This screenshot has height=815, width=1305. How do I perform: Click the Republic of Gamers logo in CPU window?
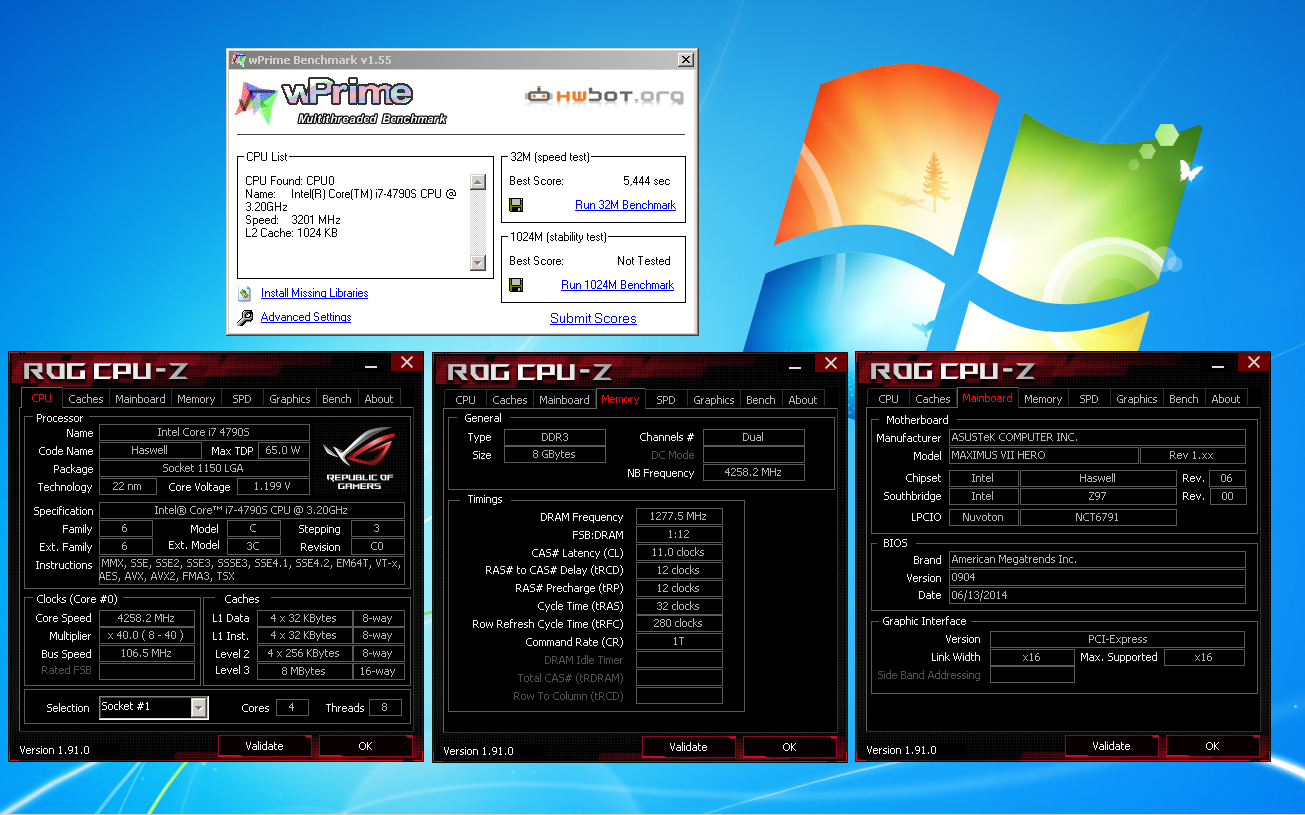click(360, 459)
